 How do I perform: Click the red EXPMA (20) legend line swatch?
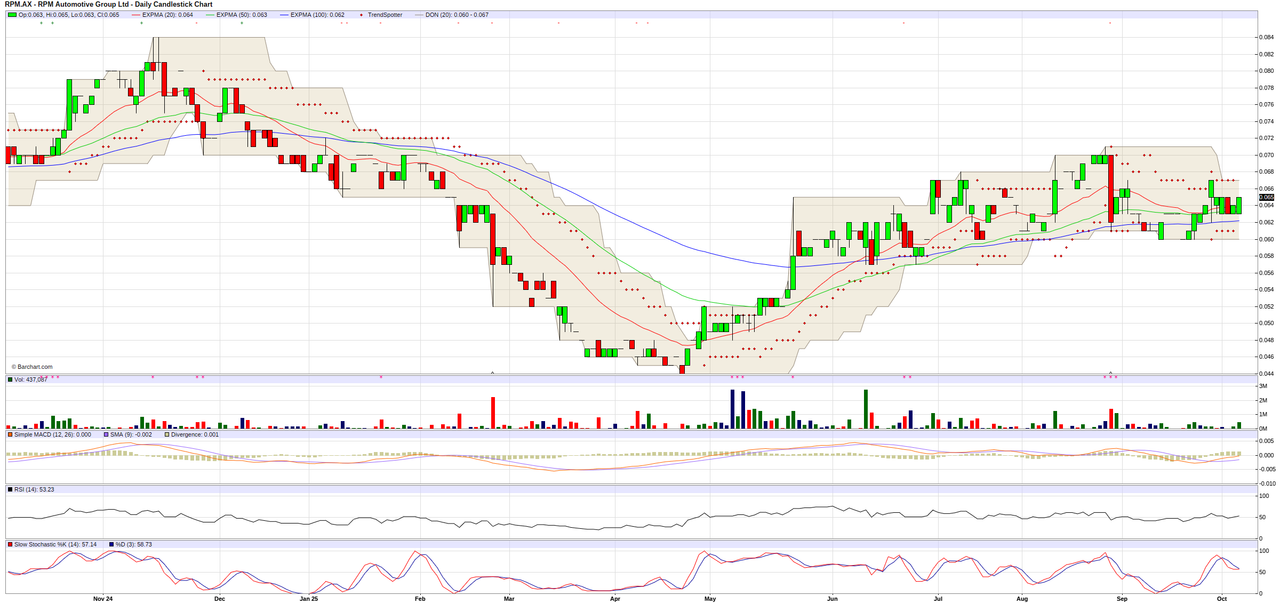pyautogui.click(x=138, y=14)
